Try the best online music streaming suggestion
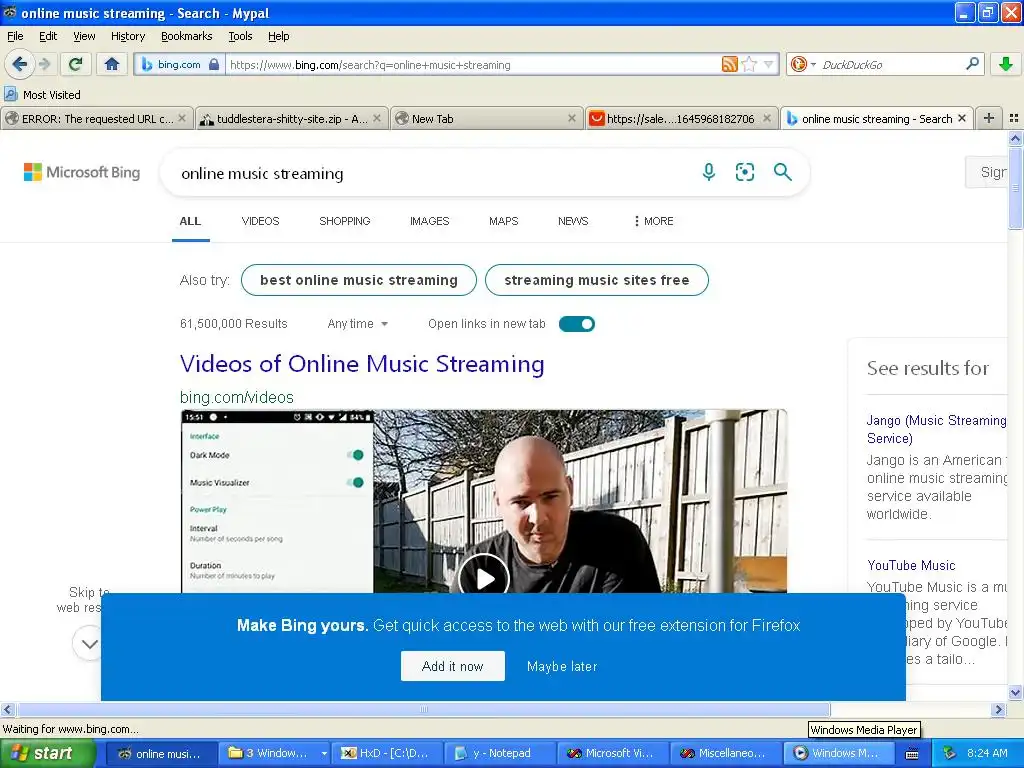 pyautogui.click(x=359, y=280)
